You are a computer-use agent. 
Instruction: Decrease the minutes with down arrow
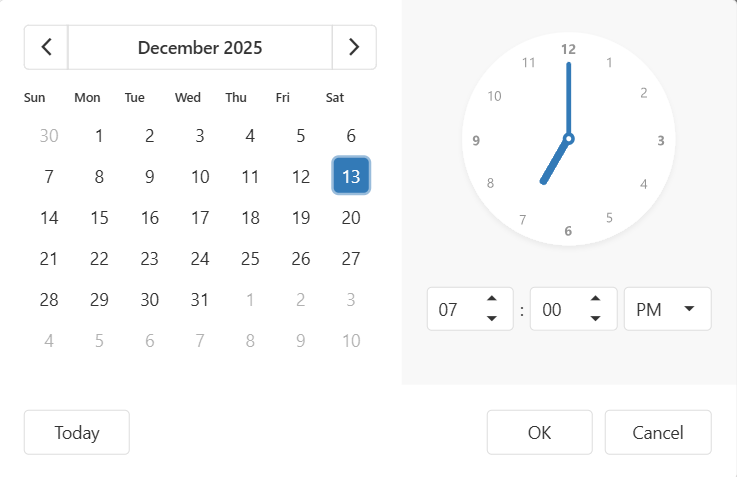tap(595, 319)
